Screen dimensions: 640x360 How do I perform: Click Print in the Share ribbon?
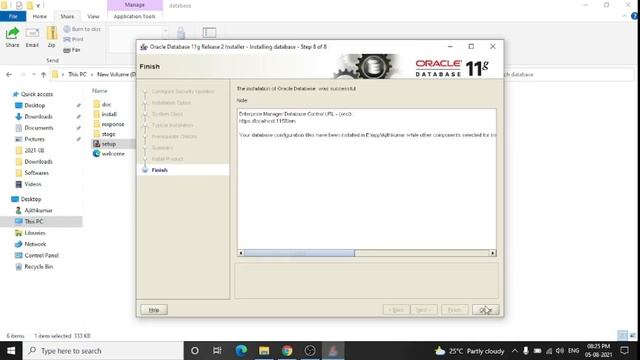[x=73, y=39]
